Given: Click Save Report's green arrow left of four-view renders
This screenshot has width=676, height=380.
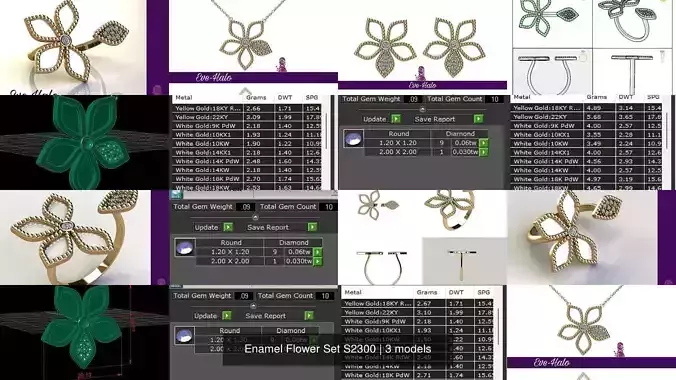Looking at the screenshot, I should (312, 227).
